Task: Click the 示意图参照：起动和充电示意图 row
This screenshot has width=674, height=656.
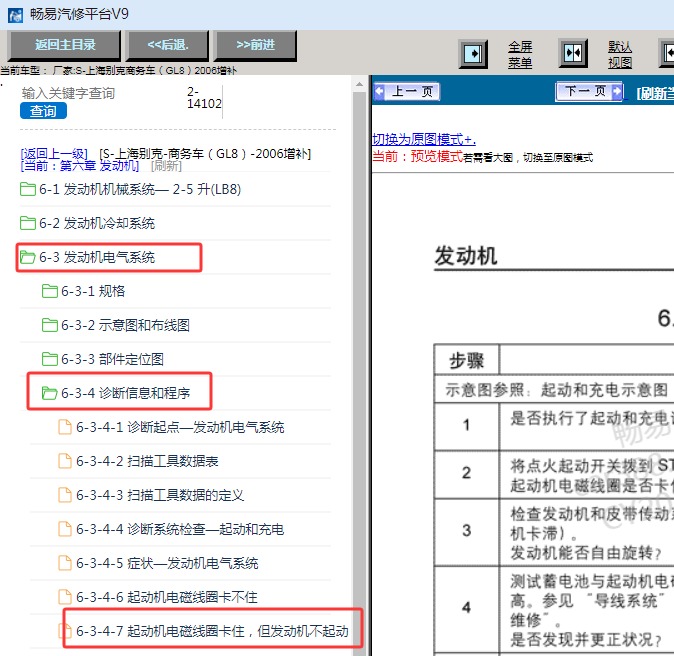Action: tap(556, 389)
